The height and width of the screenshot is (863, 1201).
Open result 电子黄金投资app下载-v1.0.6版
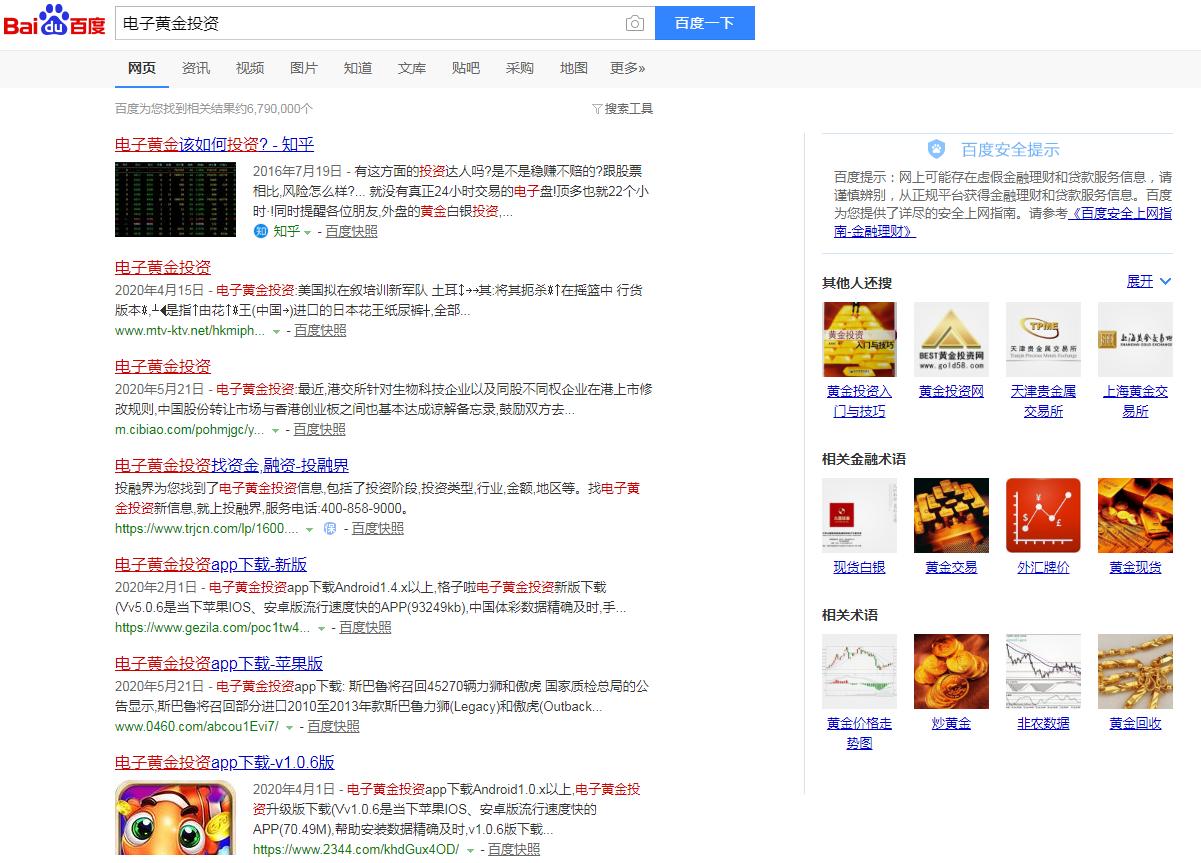pos(225,762)
